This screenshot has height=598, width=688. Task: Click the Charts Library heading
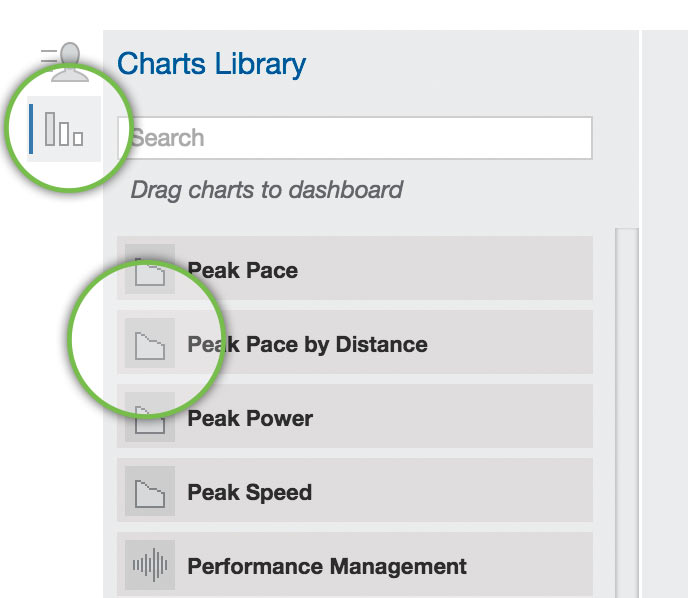tap(211, 64)
